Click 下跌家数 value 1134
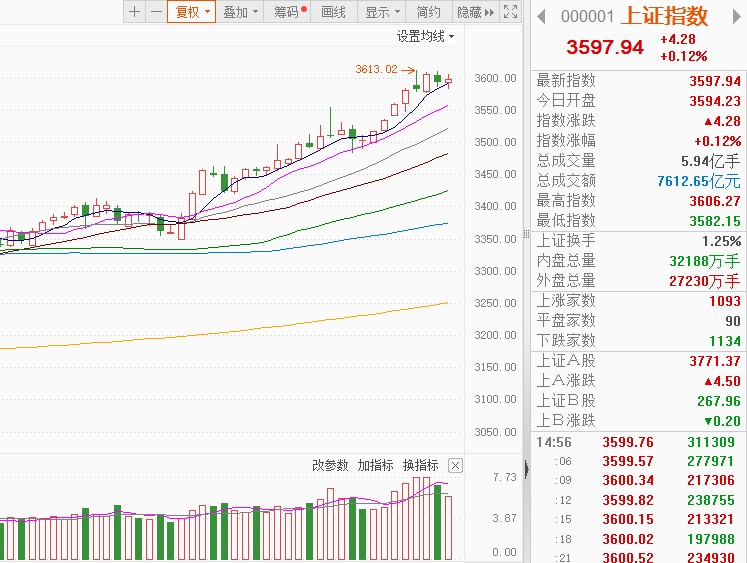The width and height of the screenshot is (747, 563). click(725, 341)
